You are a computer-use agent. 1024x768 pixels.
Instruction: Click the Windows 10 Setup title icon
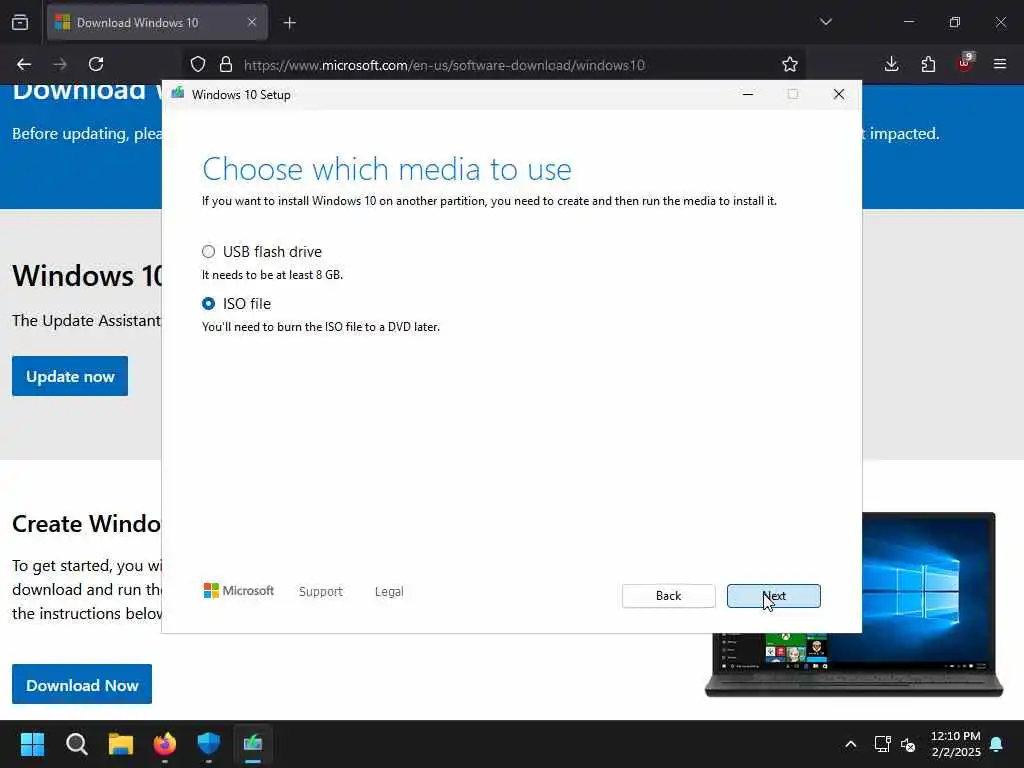[x=178, y=94]
